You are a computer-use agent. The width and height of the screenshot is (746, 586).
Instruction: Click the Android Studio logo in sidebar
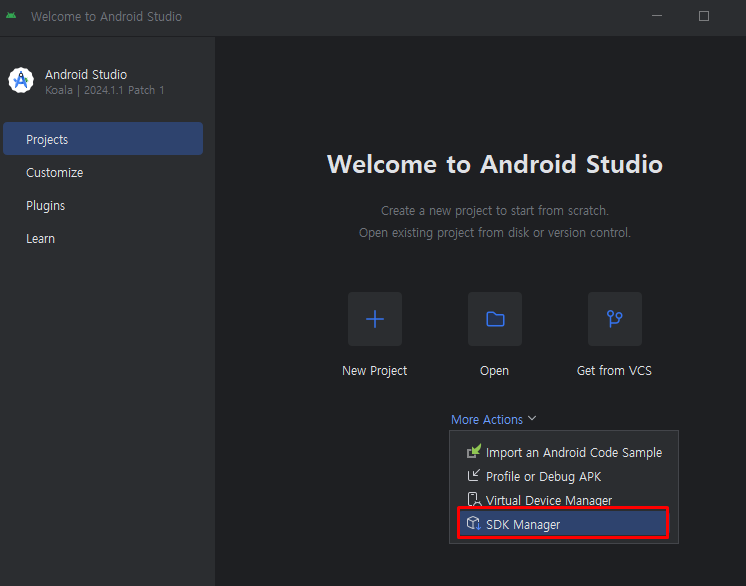(x=21, y=80)
